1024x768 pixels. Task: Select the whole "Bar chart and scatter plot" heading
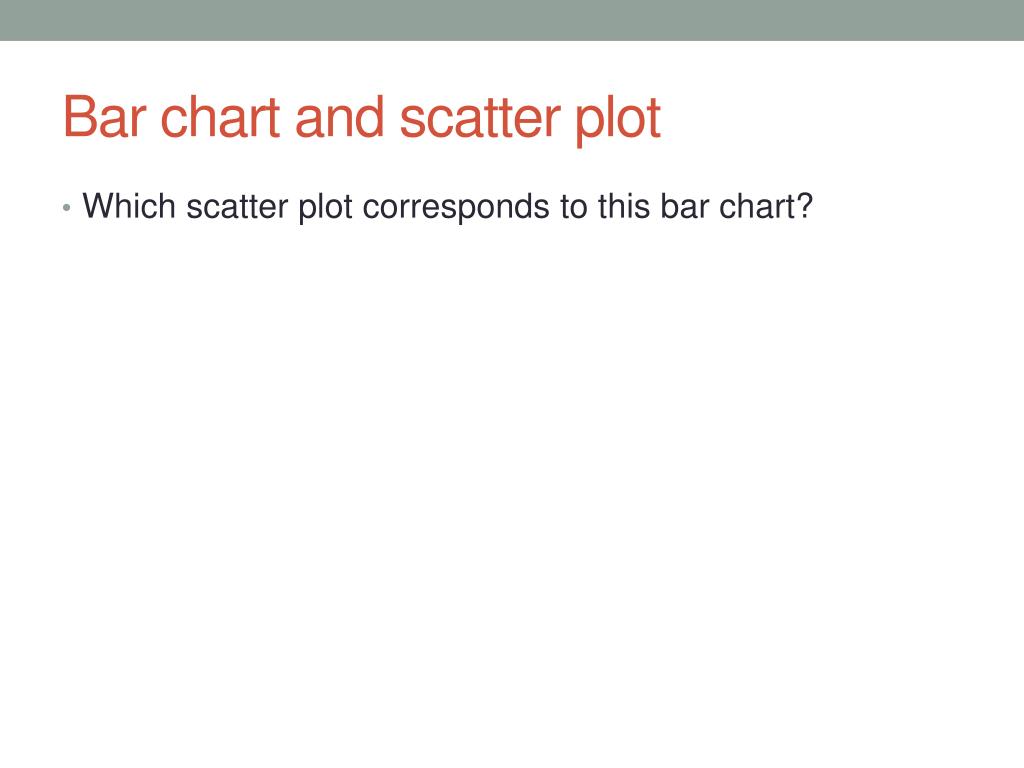click(x=361, y=118)
